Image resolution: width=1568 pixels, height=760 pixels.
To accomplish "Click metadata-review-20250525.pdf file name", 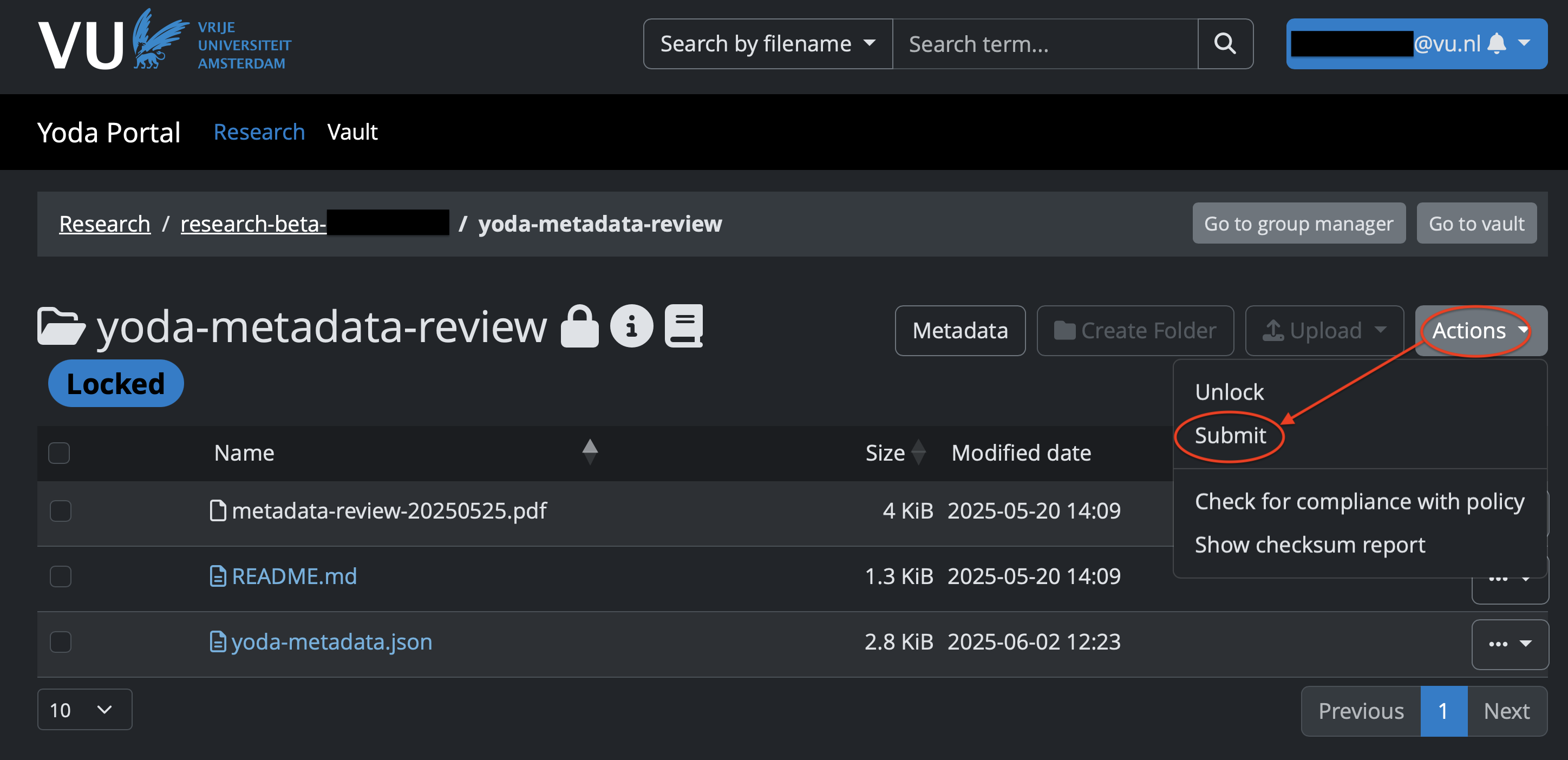I will (389, 510).
